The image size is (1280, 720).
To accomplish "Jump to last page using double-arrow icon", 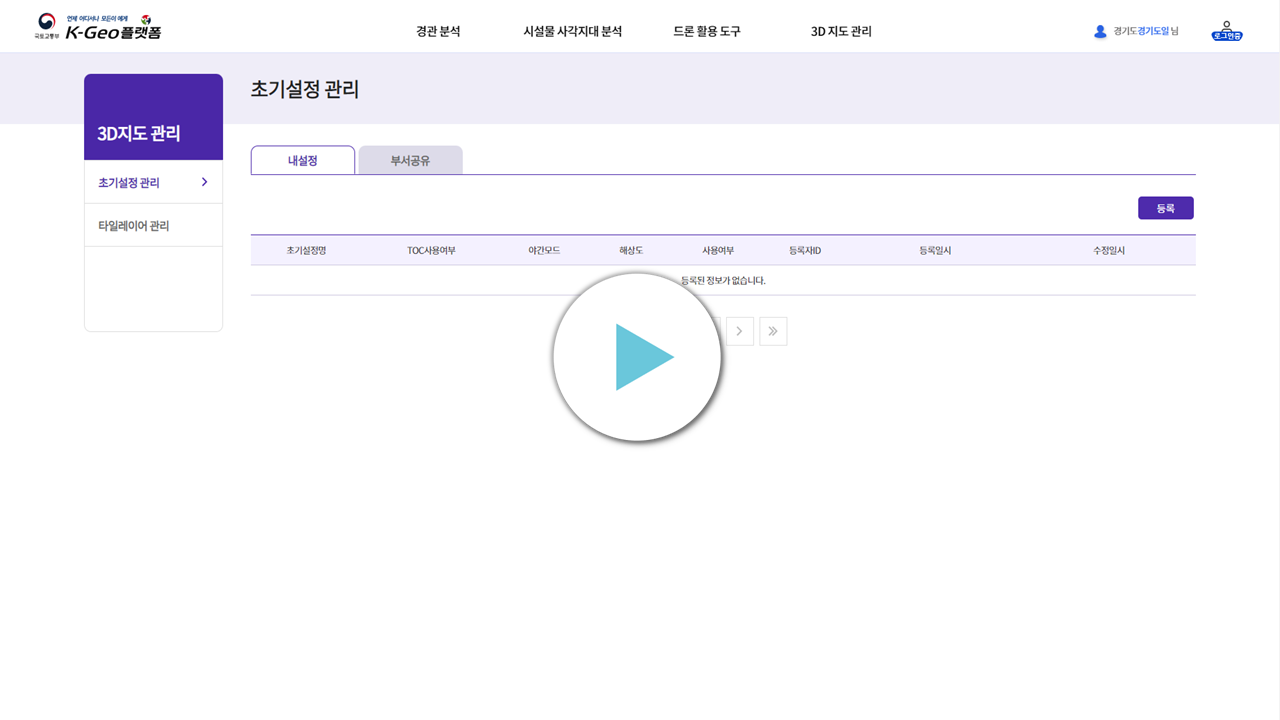I will (773, 330).
